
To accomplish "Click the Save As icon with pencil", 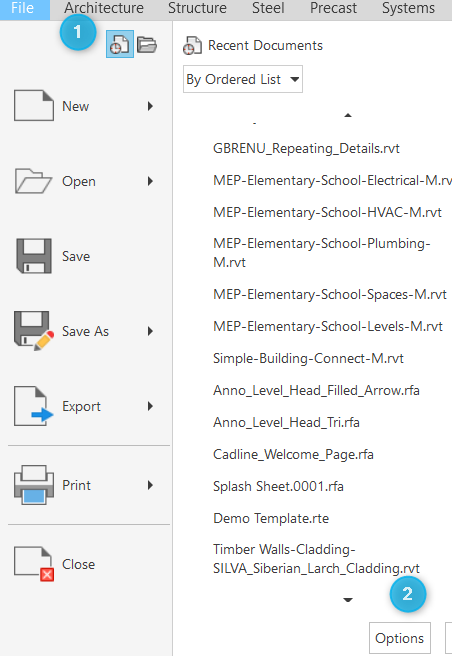I will tap(34, 331).
